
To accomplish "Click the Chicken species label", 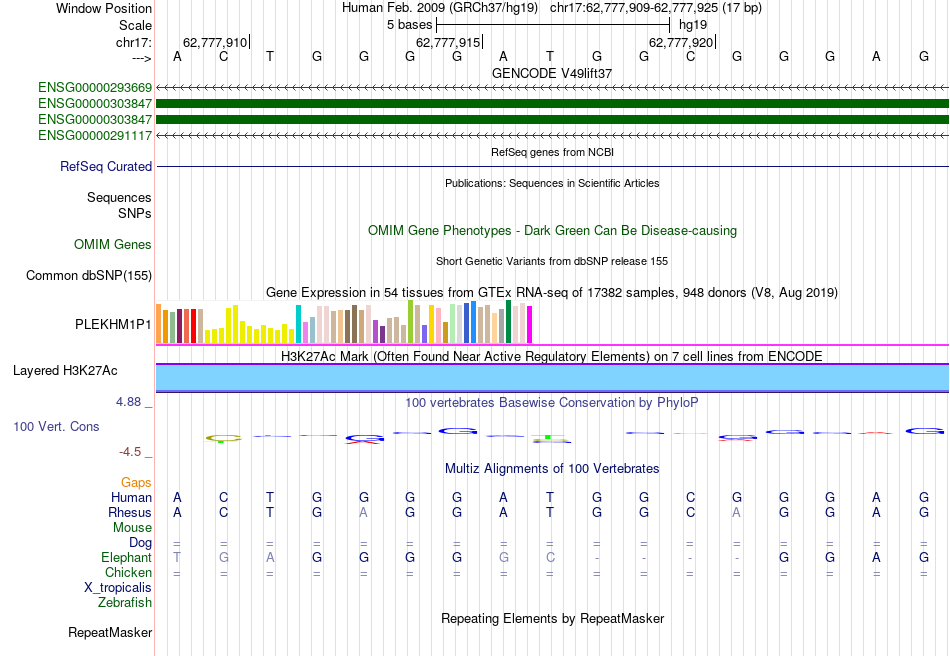I will click(128, 572).
